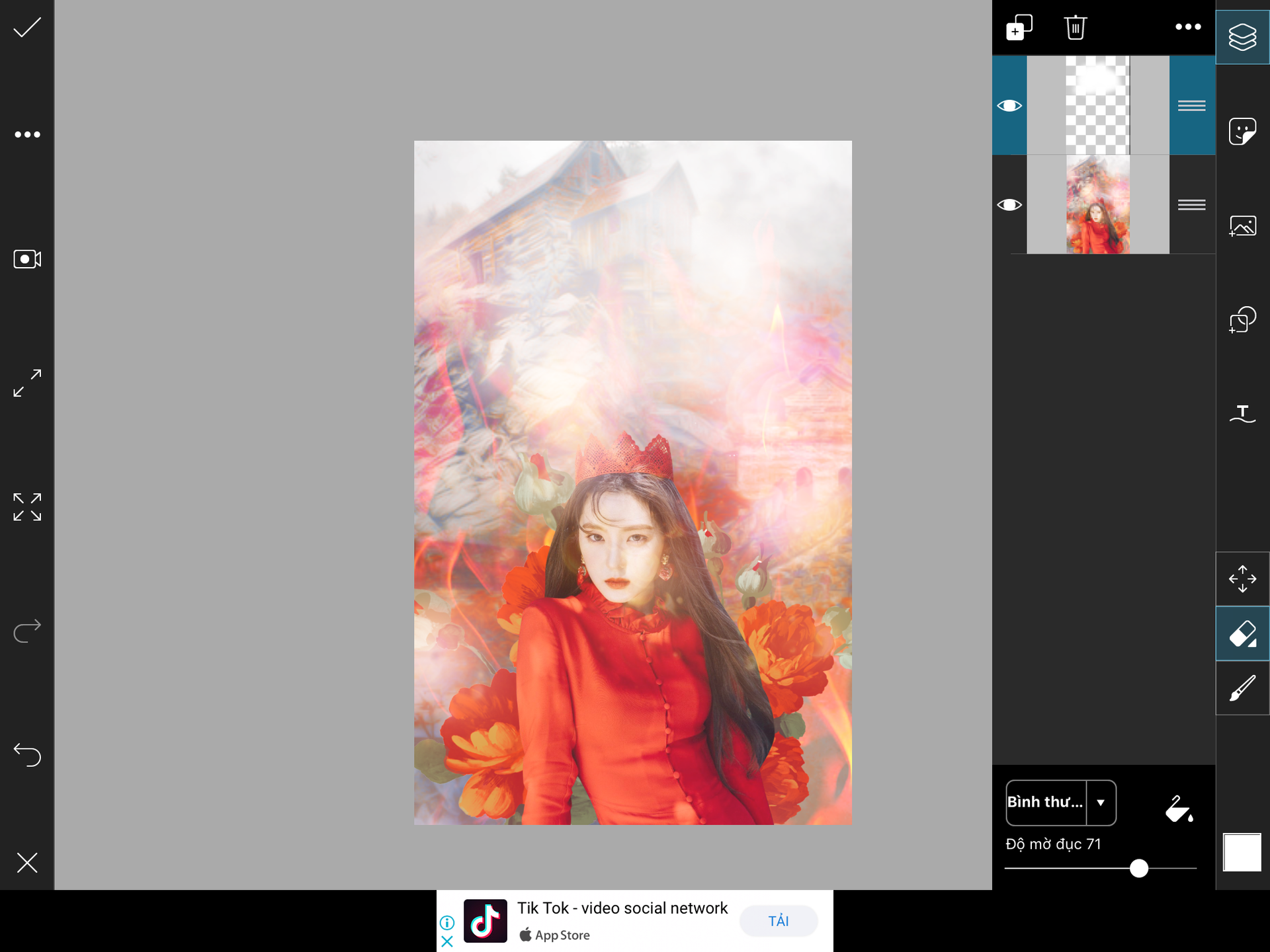Select the eraser tool
Viewport: 1270px width, 952px height.
point(1242,633)
